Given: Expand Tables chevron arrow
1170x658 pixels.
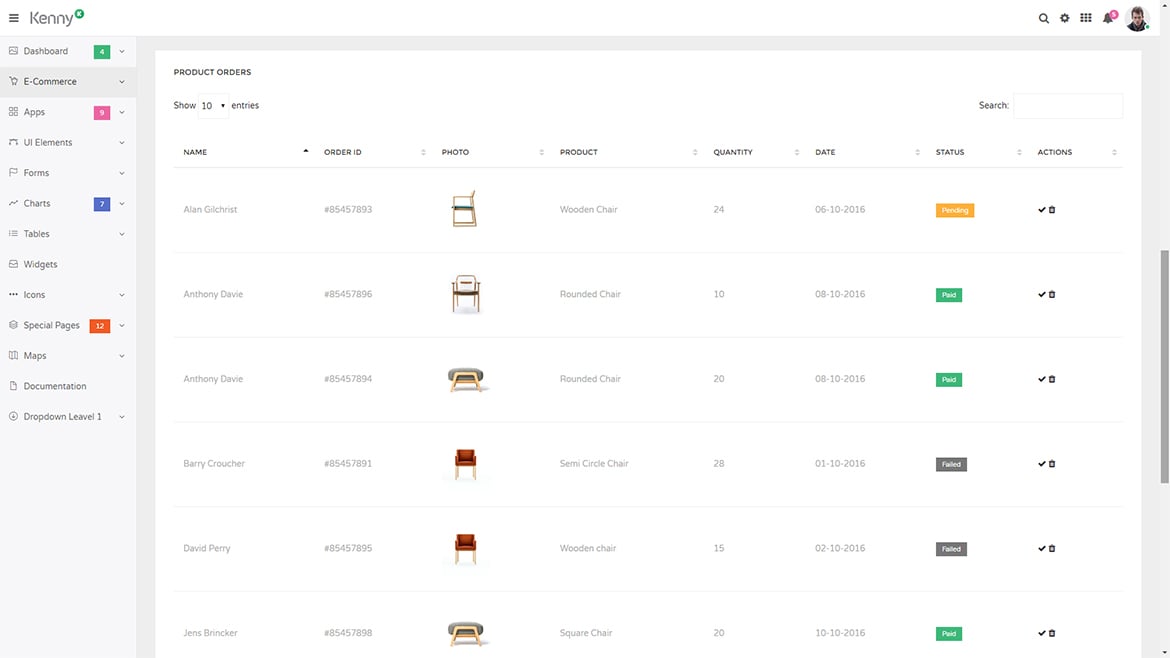Looking at the screenshot, I should pos(122,234).
